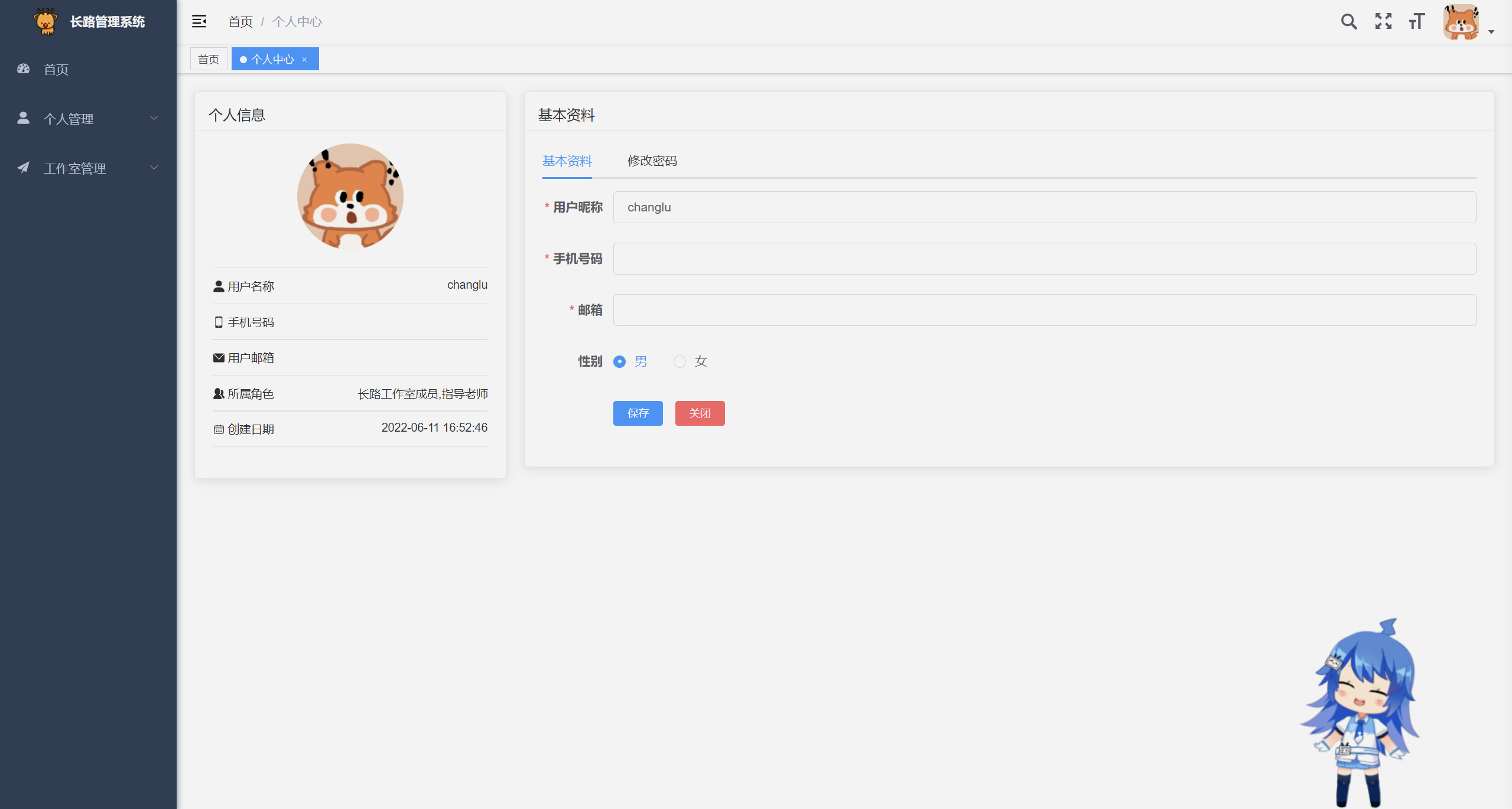
Task: Close the 个人中心 tag tab
Action: pos(304,60)
